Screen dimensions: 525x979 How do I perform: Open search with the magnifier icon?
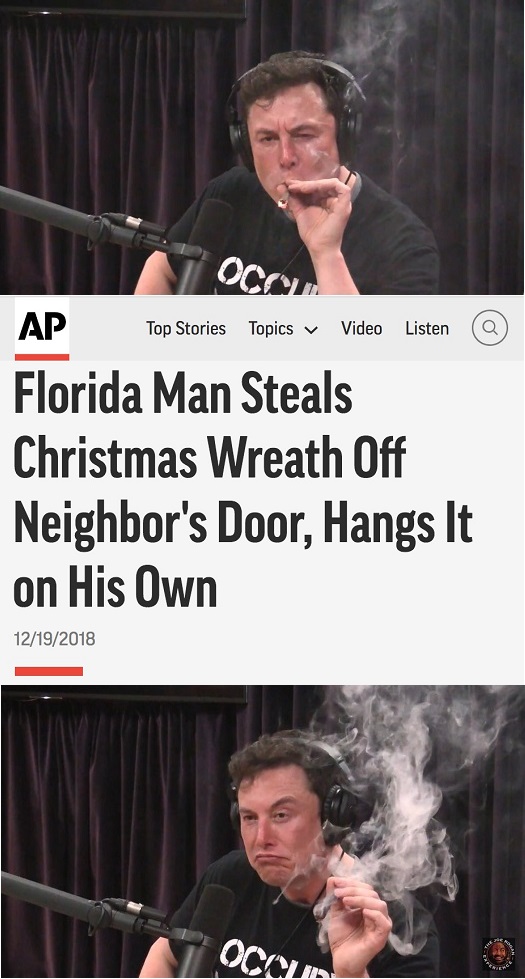pos(490,328)
